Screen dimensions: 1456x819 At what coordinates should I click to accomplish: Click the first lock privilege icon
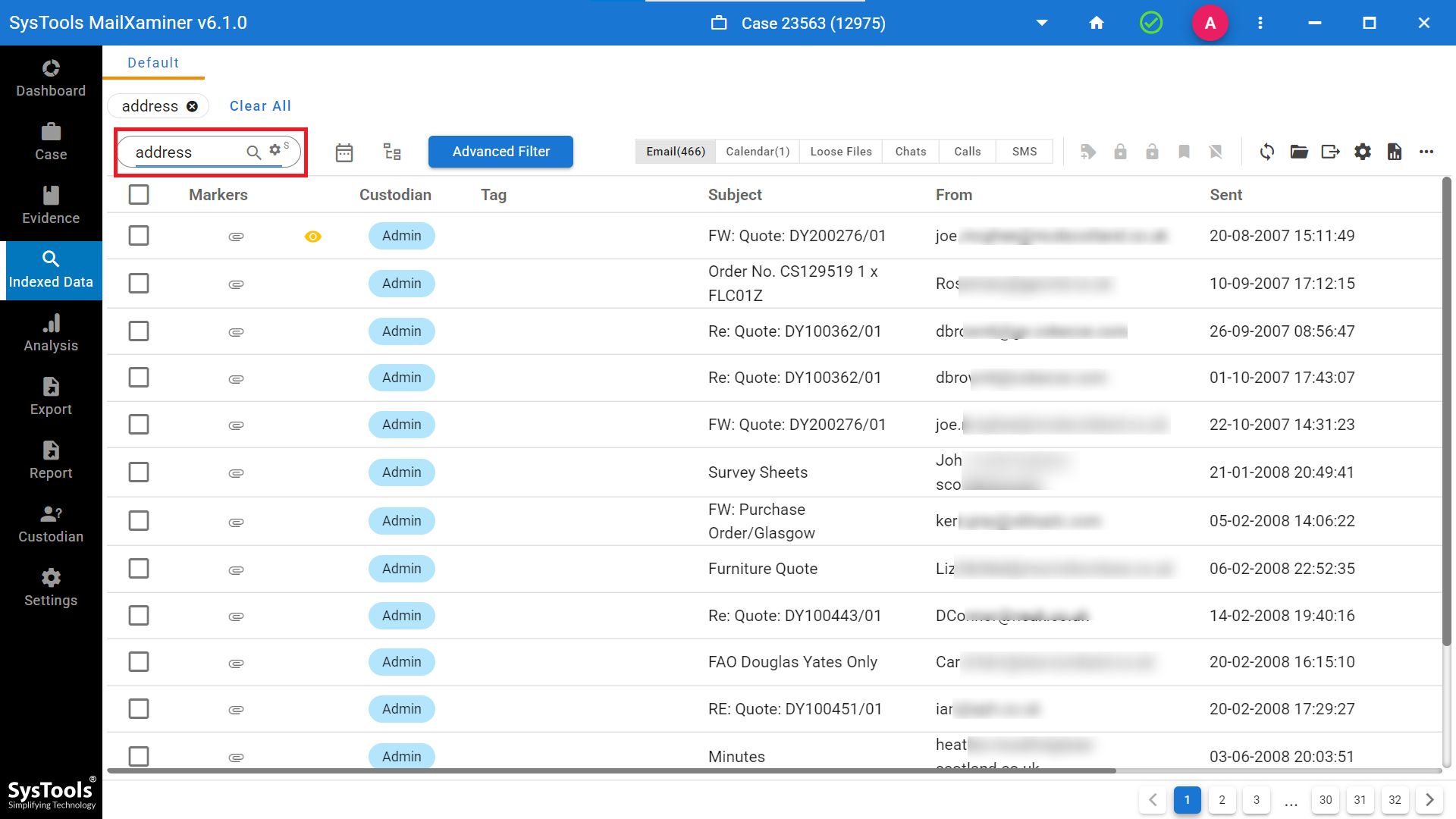click(1120, 152)
